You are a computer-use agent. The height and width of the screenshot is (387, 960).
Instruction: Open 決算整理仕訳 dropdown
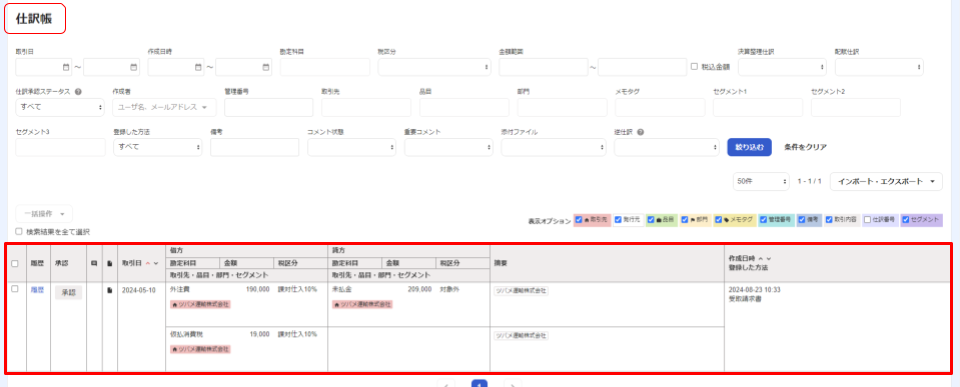point(783,67)
